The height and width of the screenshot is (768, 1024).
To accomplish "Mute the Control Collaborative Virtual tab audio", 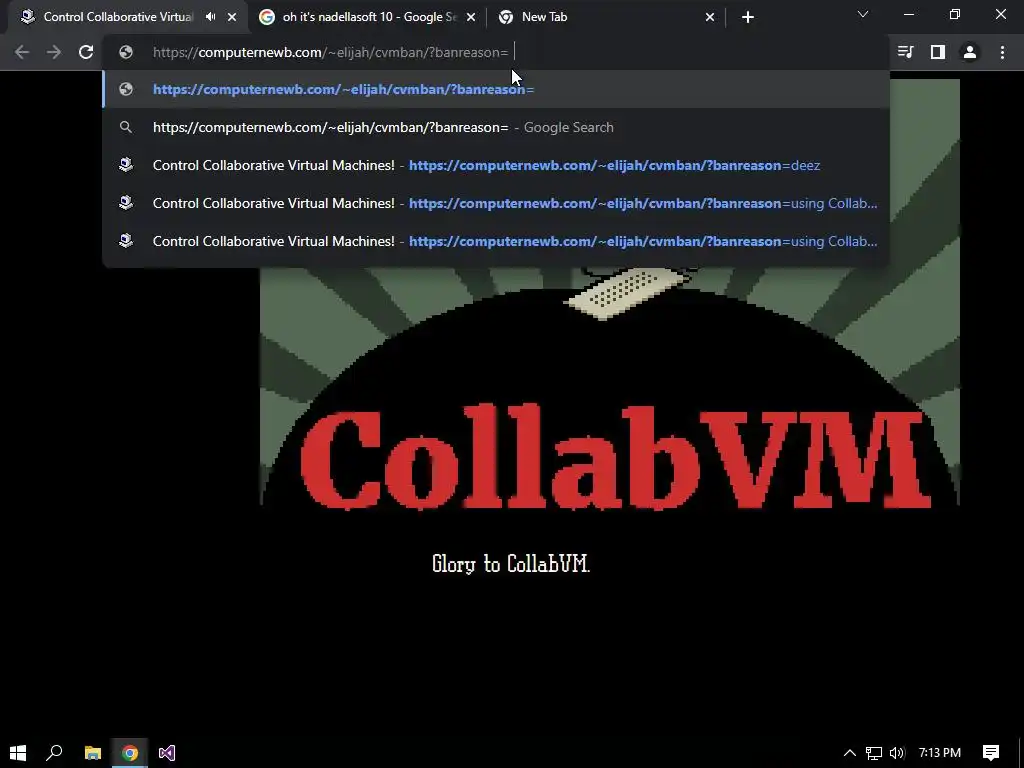I will pos(210,17).
